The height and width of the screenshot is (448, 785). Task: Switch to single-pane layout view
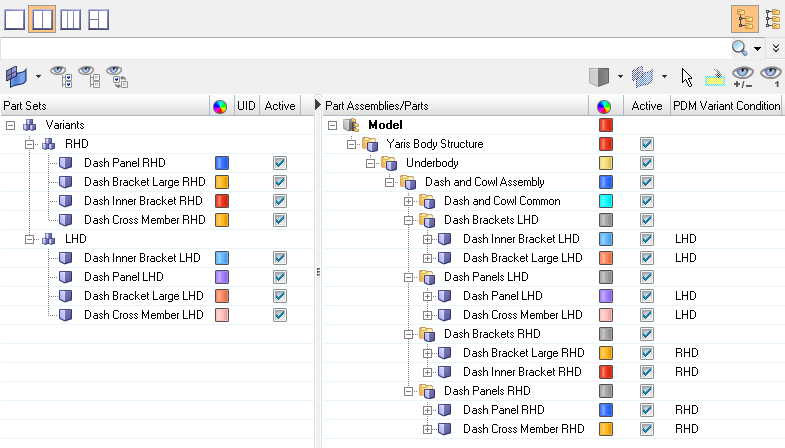15,18
